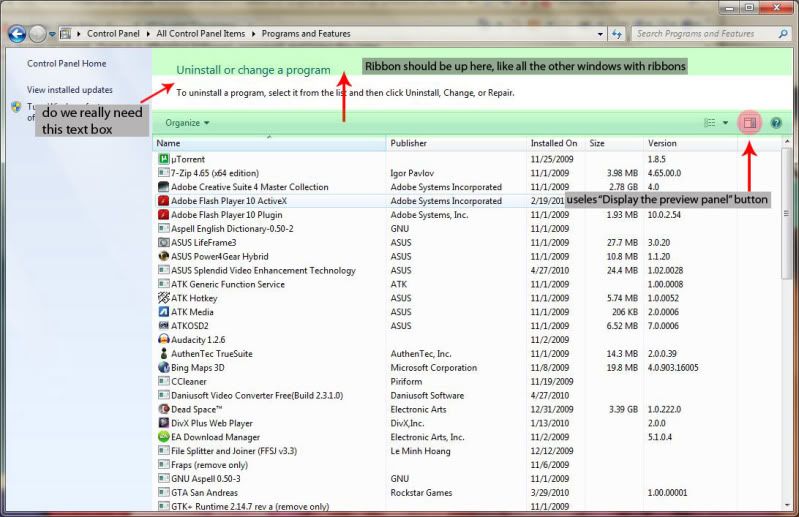Select GNU Aspell 0.50-3 entry
799x517 pixels.
(x=206, y=479)
